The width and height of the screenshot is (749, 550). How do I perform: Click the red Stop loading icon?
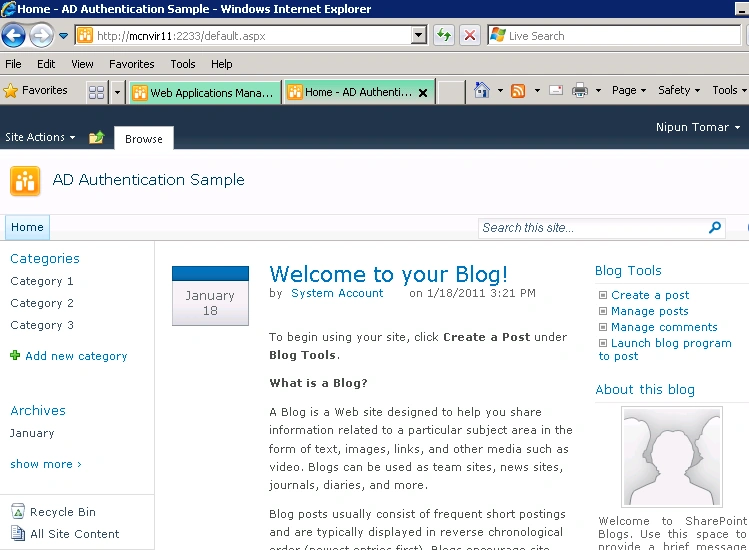[x=470, y=35]
